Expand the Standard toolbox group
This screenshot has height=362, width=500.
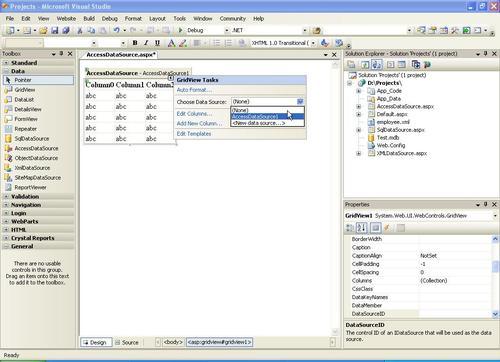point(6,63)
